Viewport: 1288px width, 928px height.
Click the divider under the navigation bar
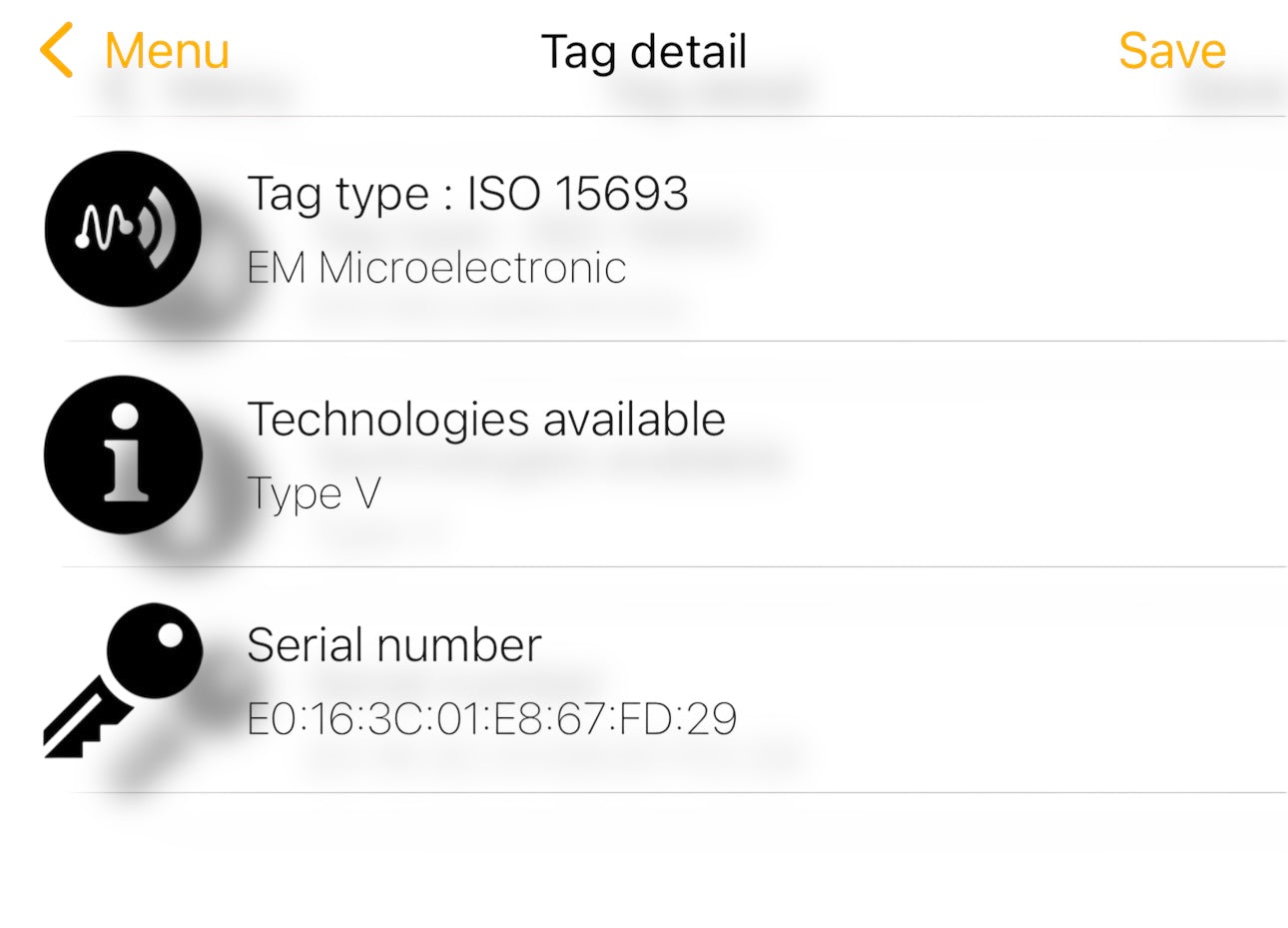pyautogui.click(x=679, y=116)
